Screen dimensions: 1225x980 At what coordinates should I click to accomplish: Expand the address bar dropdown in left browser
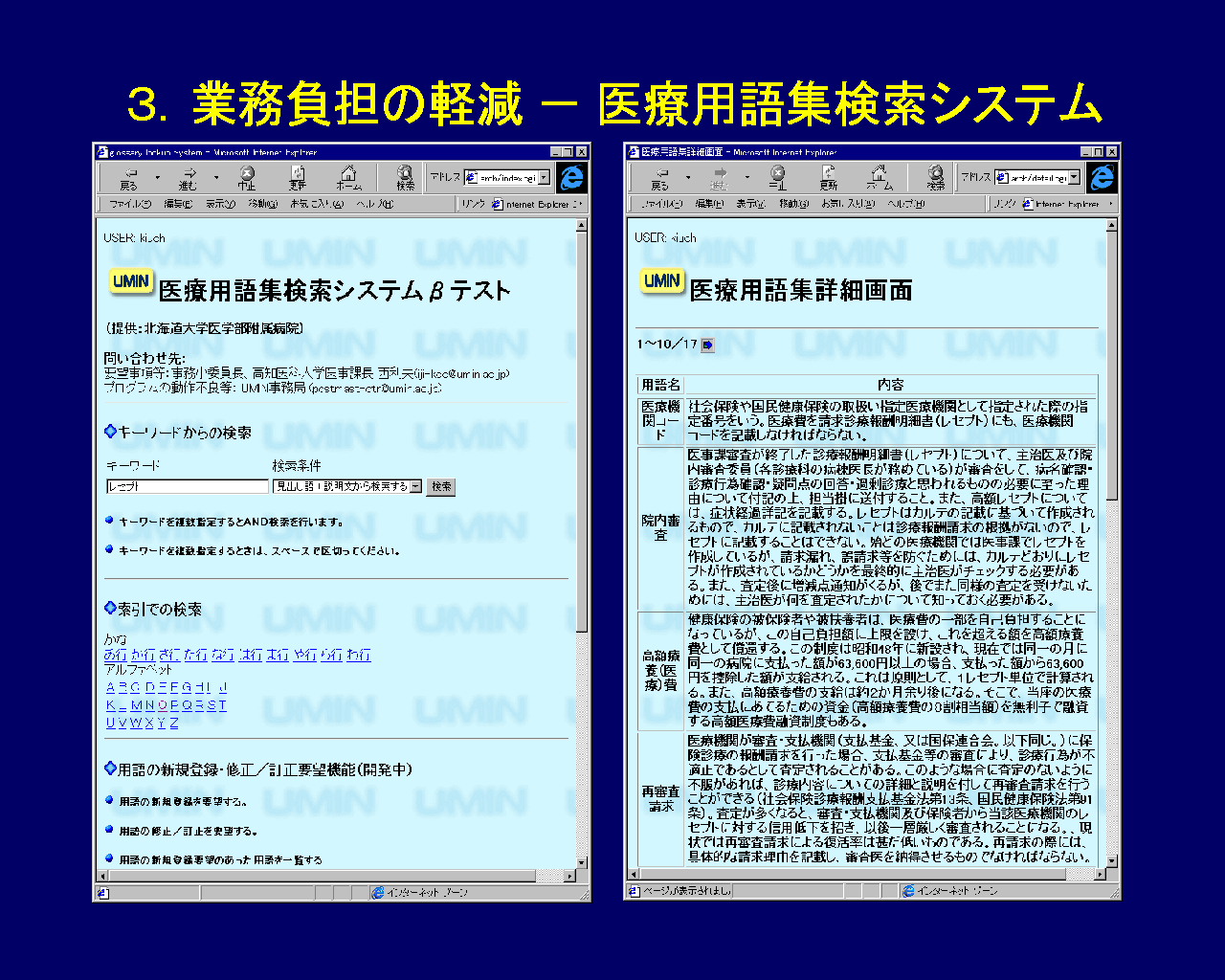(x=544, y=178)
